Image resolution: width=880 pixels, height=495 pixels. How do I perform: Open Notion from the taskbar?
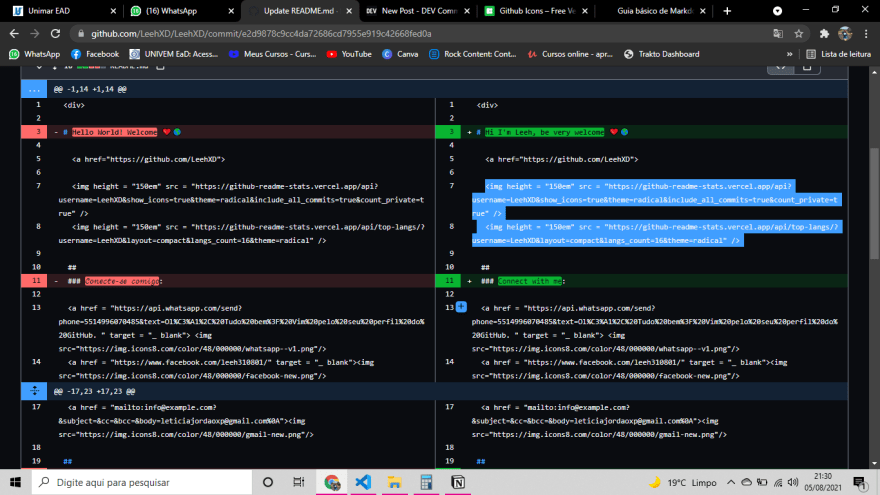tap(457, 482)
